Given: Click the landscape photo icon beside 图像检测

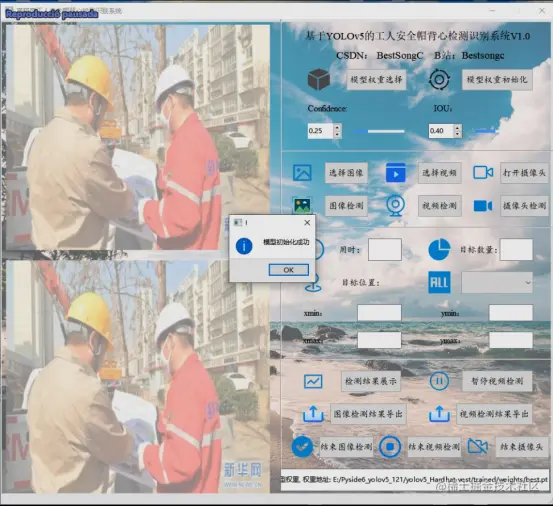Looking at the screenshot, I should [x=302, y=205].
